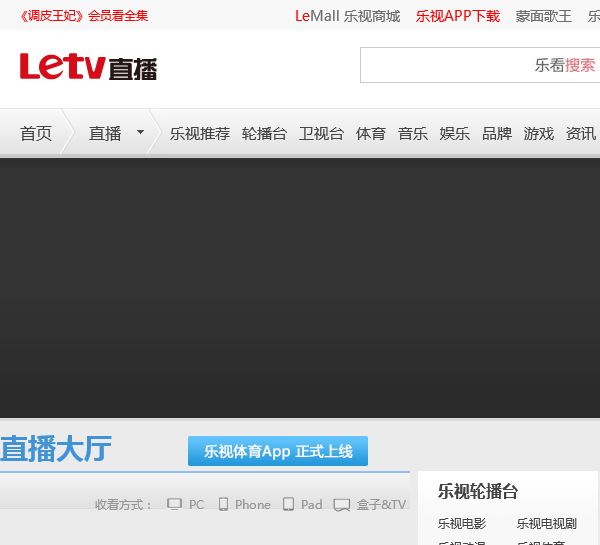Click the Phone device icon

(x=223, y=504)
